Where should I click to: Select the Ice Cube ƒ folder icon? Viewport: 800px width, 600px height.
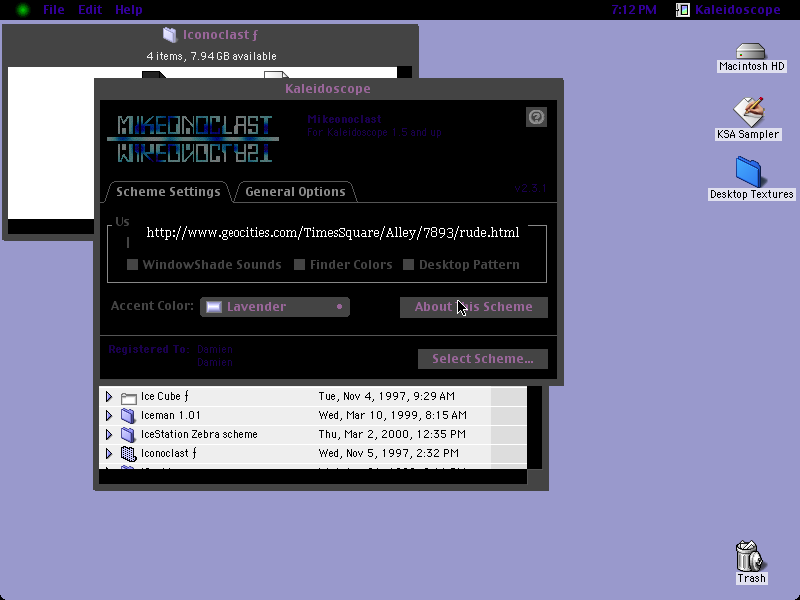pos(129,397)
